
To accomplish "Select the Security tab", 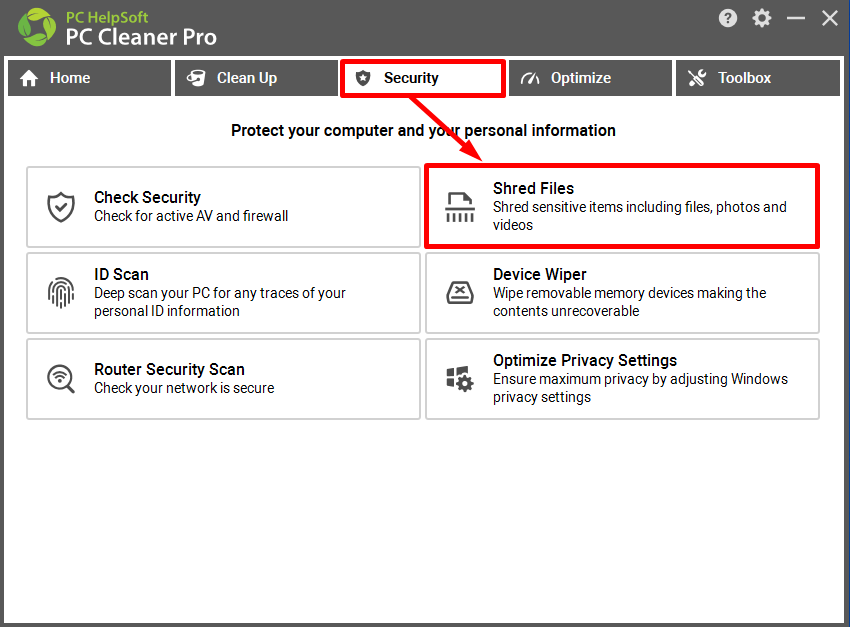I will click(x=423, y=78).
